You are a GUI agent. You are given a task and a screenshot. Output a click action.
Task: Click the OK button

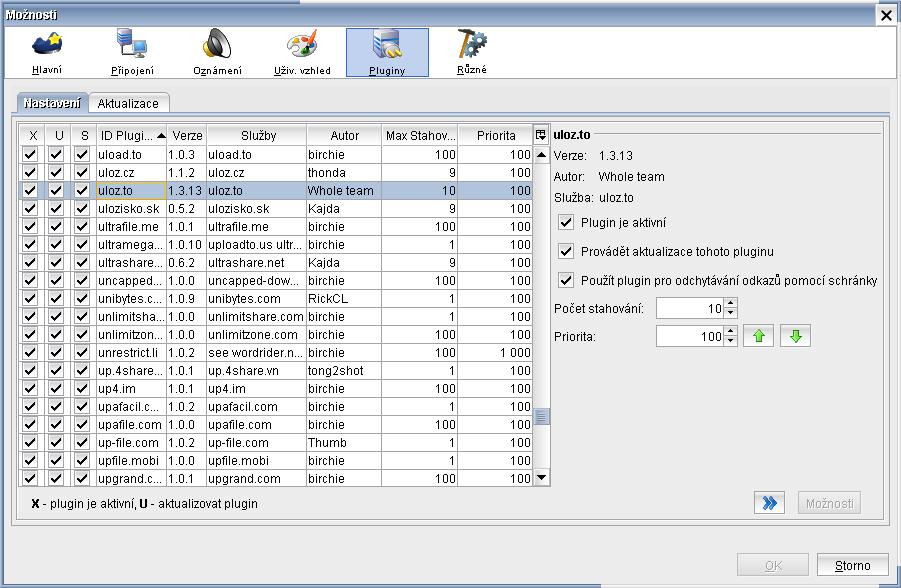[x=773, y=565]
